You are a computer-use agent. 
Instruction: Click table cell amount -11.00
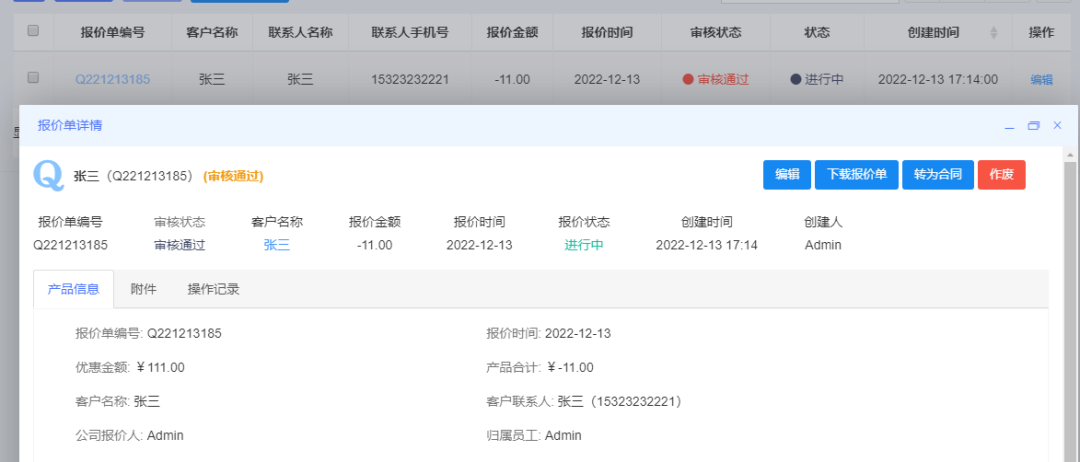click(x=512, y=80)
